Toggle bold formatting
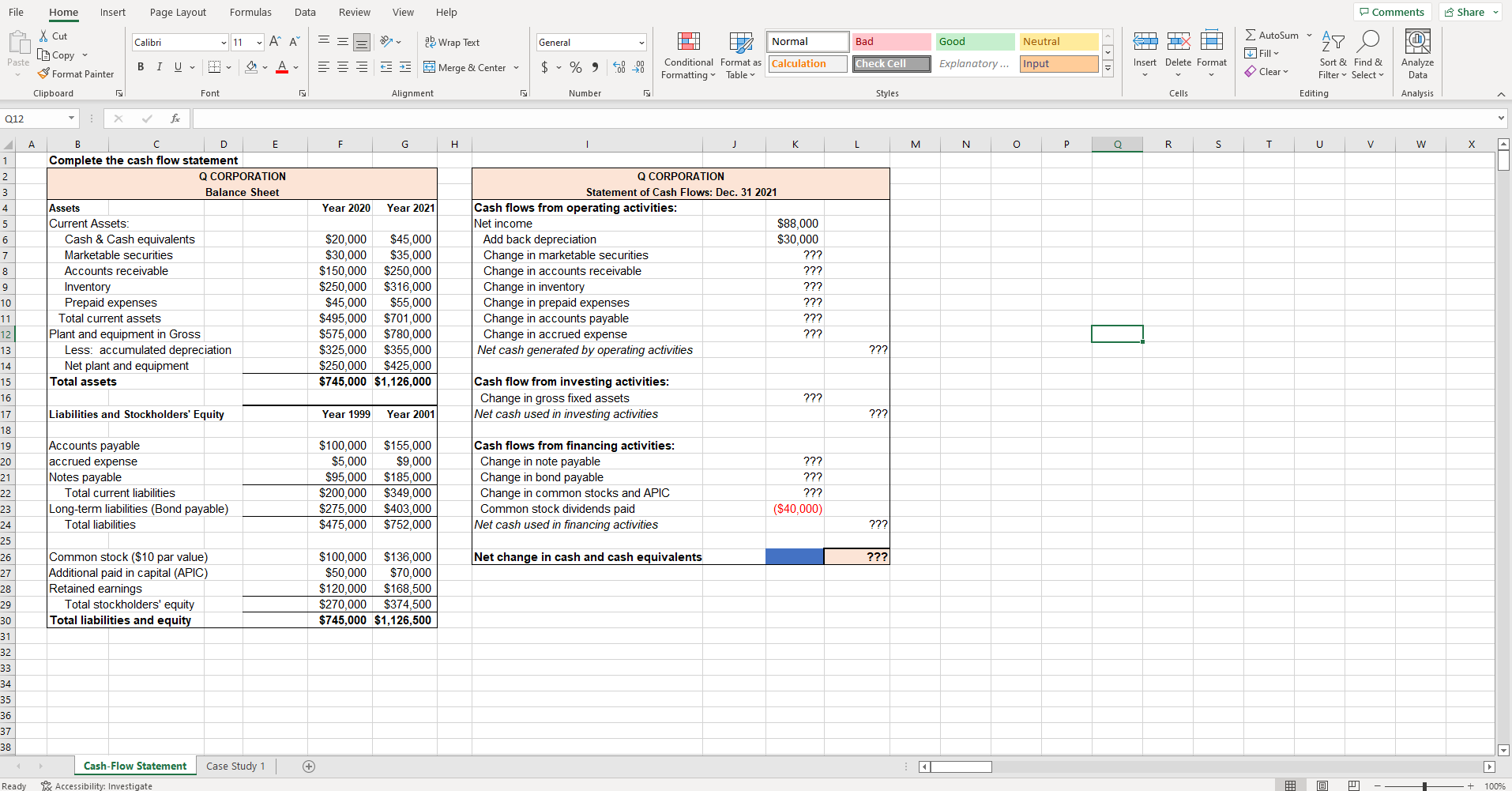This screenshot has width=1512, height=791. point(141,66)
